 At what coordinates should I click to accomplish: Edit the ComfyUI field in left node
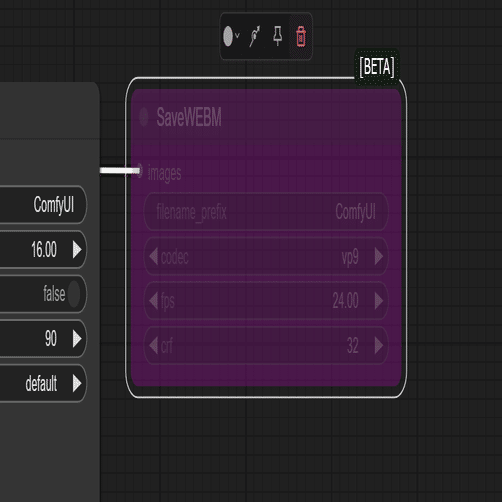tap(43, 204)
